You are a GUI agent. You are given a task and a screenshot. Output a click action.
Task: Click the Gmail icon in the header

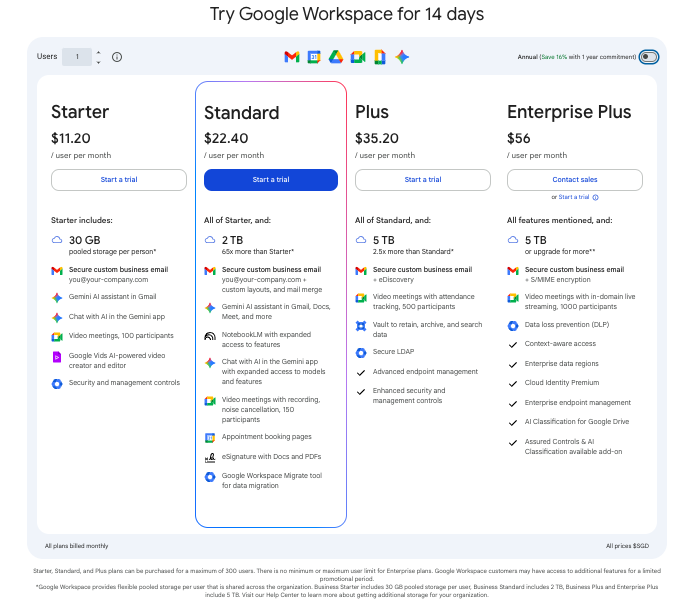(292, 57)
